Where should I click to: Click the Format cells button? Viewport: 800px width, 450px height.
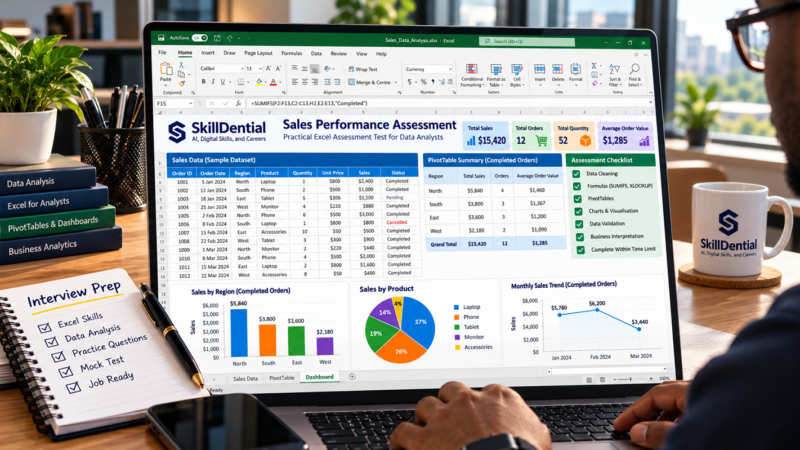click(x=576, y=73)
